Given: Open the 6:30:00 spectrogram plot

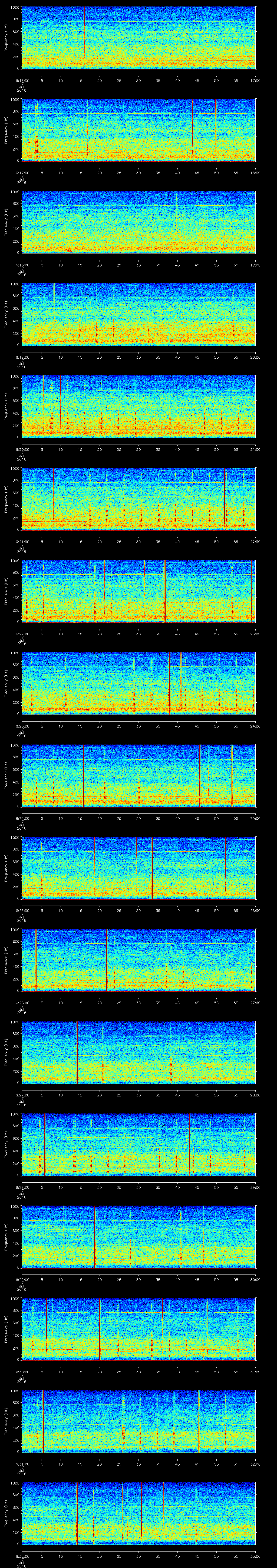Looking at the screenshot, I should pos(139,1329).
